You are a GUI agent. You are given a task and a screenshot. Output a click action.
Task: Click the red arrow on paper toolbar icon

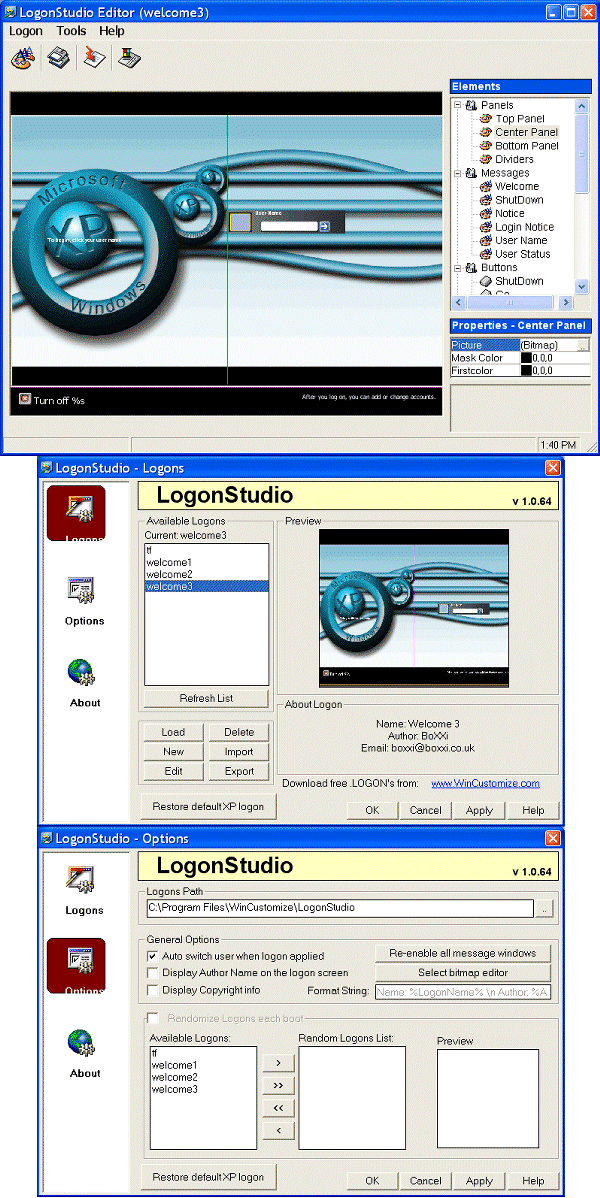tap(93, 58)
